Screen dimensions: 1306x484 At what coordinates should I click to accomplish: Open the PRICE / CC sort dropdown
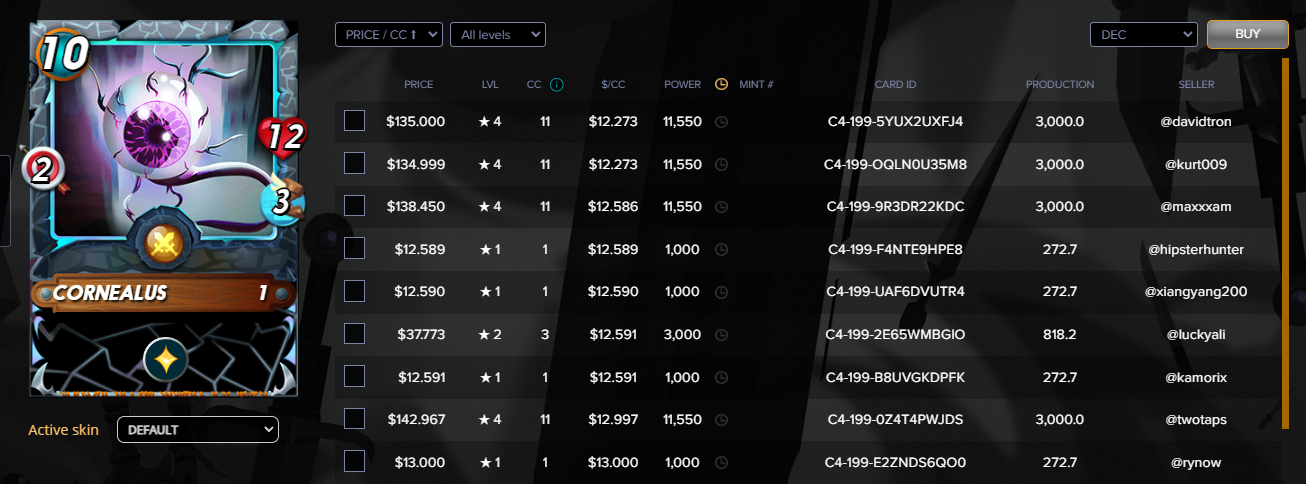[388, 35]
